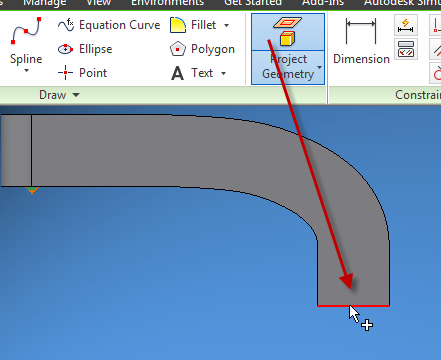Screen dimensions: 441x360
Task: Open the Text tool dropdown arrow
Action: tap(224, 73)
